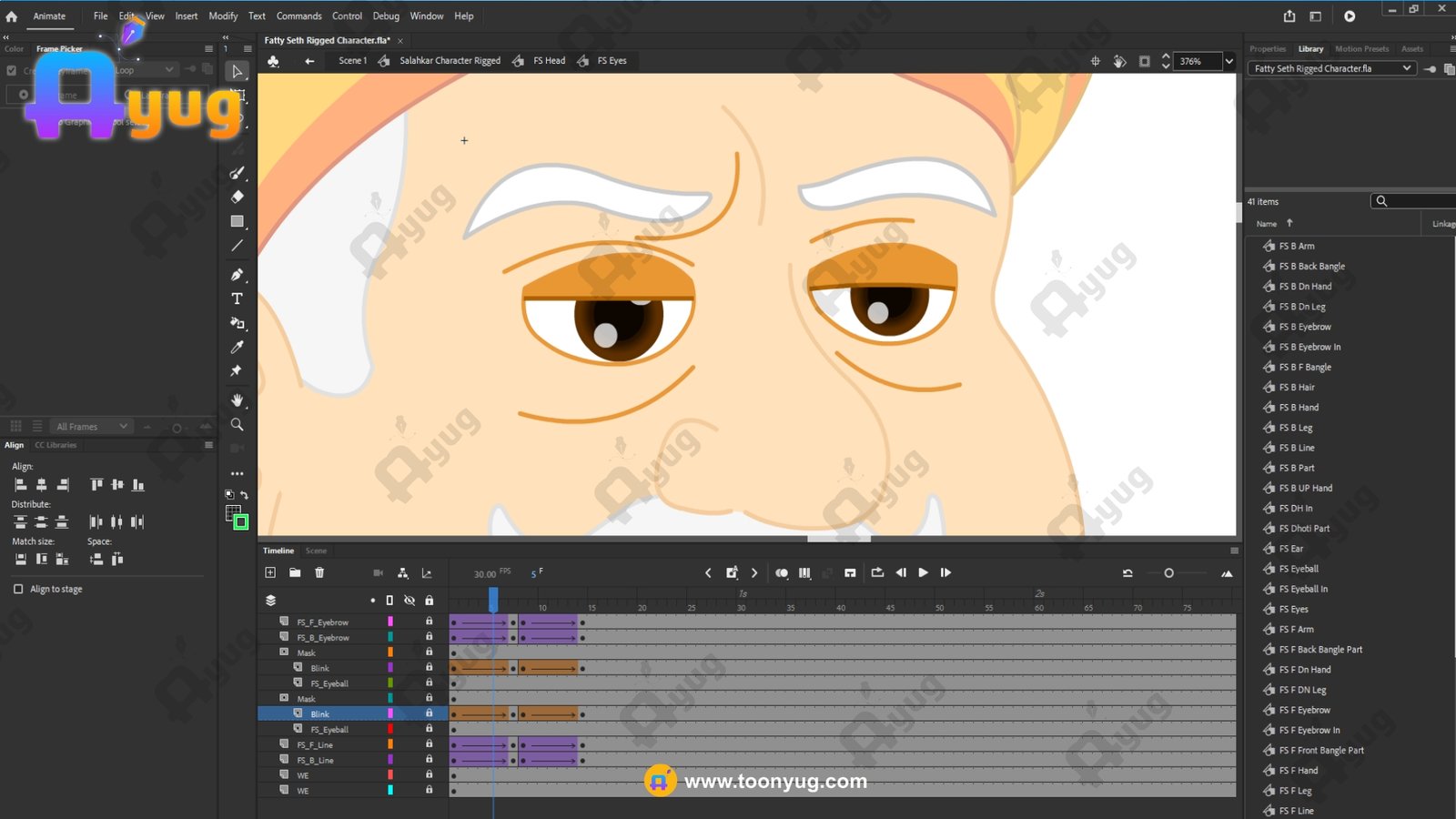Select the Rectangle tool
This screenshot has width=1456, height=819.
coord(238,221)
